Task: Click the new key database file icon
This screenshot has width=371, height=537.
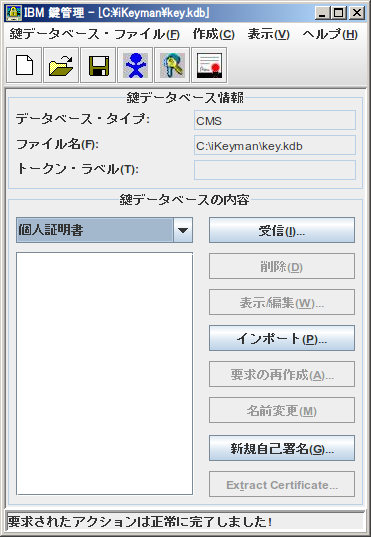Action: pos(24,65)
